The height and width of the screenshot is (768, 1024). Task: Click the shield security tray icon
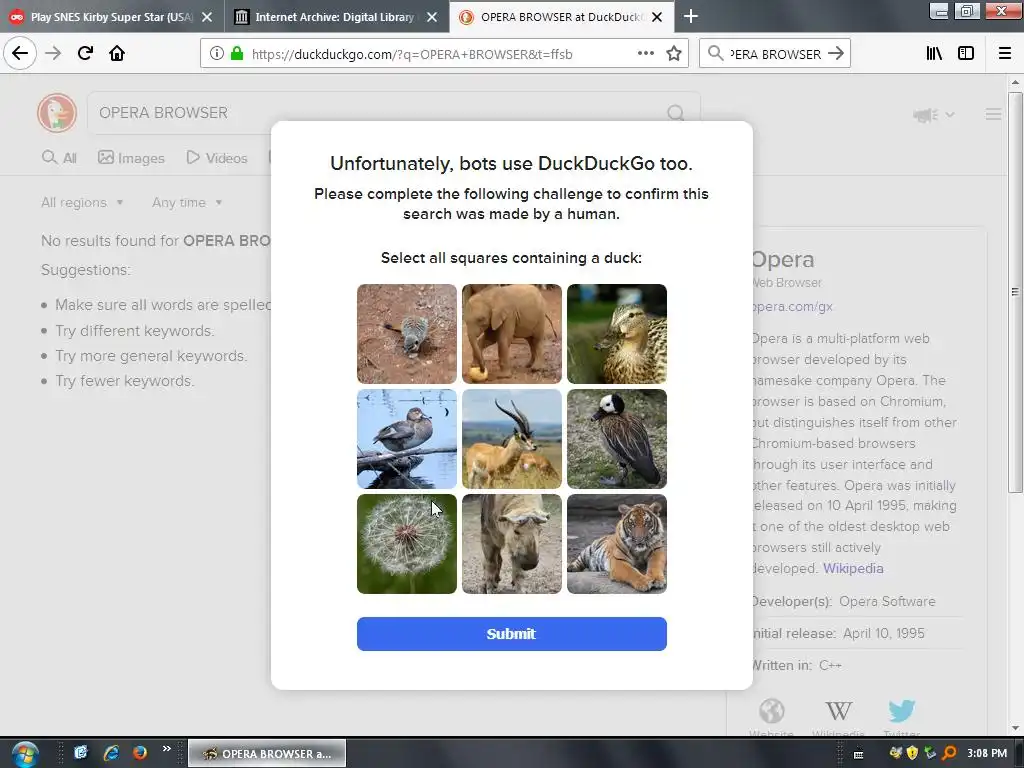pos(912,754)
